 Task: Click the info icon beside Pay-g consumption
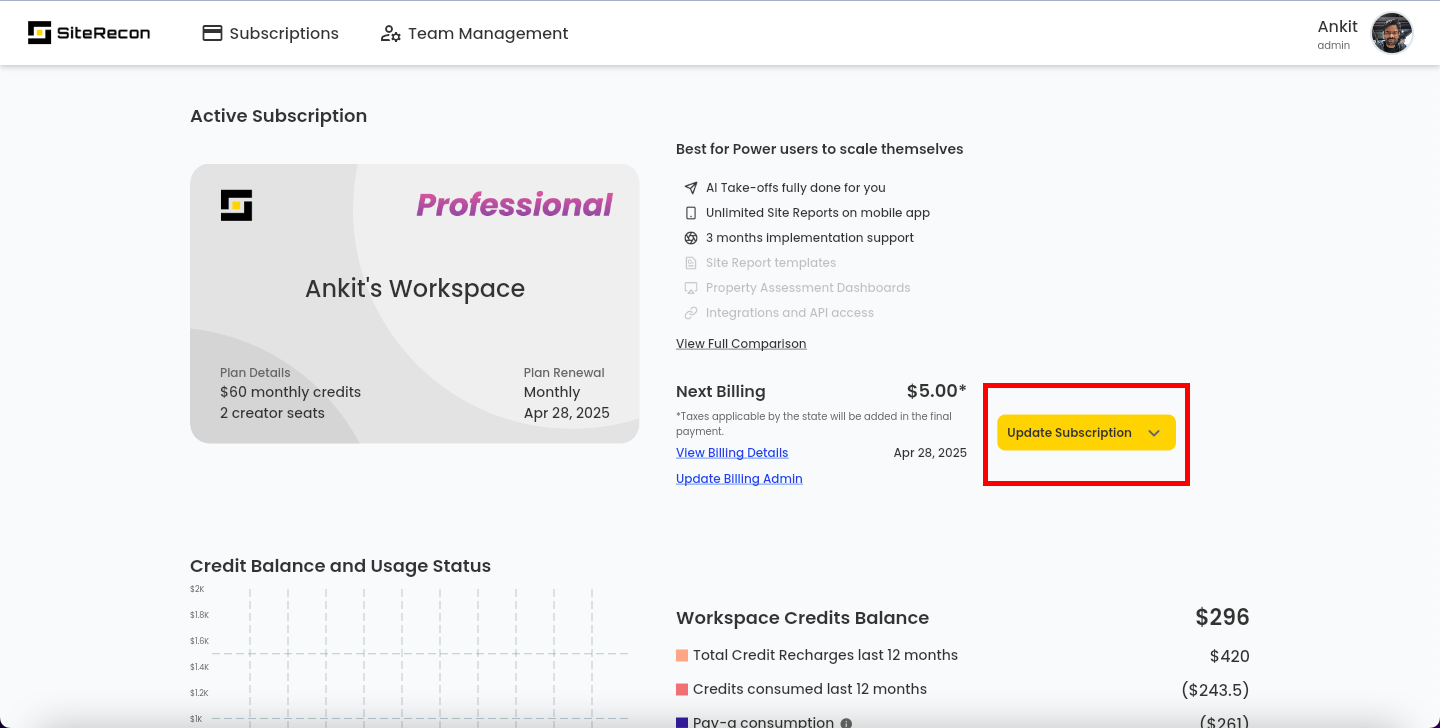tap(846, 723)
